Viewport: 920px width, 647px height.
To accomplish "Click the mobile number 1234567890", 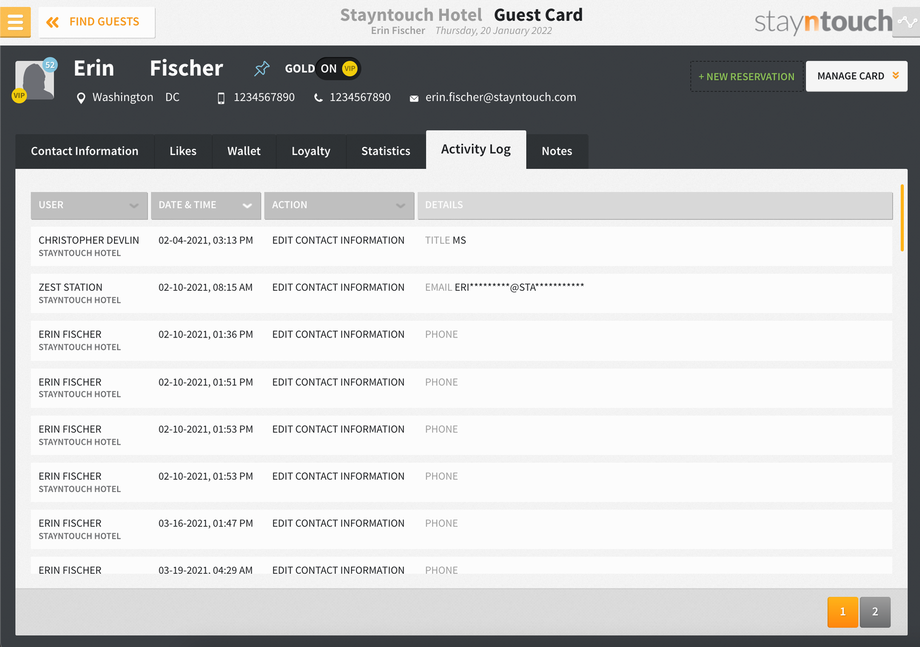I will click(x=264, y=97).
